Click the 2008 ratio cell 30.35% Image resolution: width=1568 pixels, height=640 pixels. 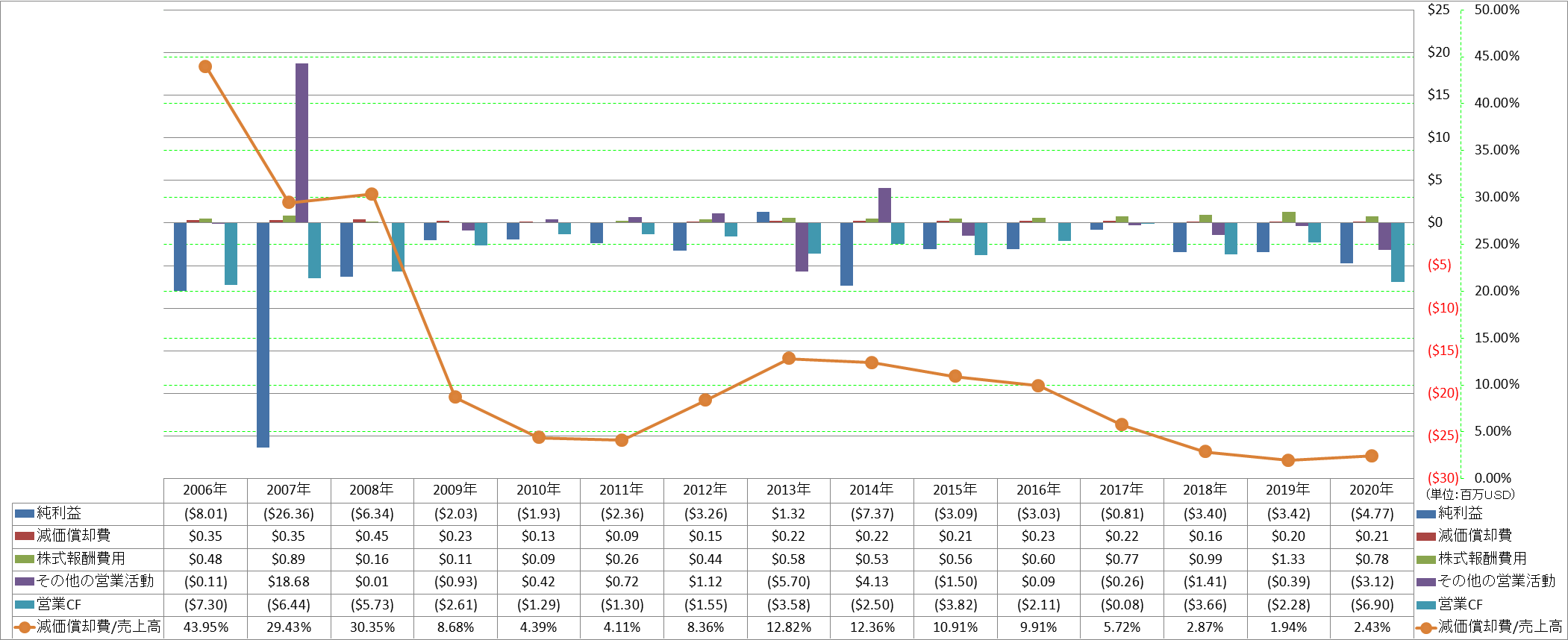pyautogui.click(x=372, y=627)
